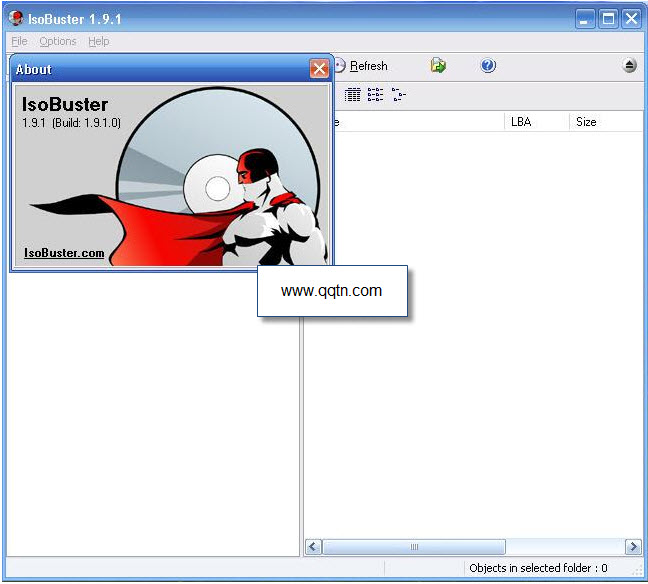Click the green folder arrow toolbar icon
Screen dimensions: 648x584
pos(438,65)
